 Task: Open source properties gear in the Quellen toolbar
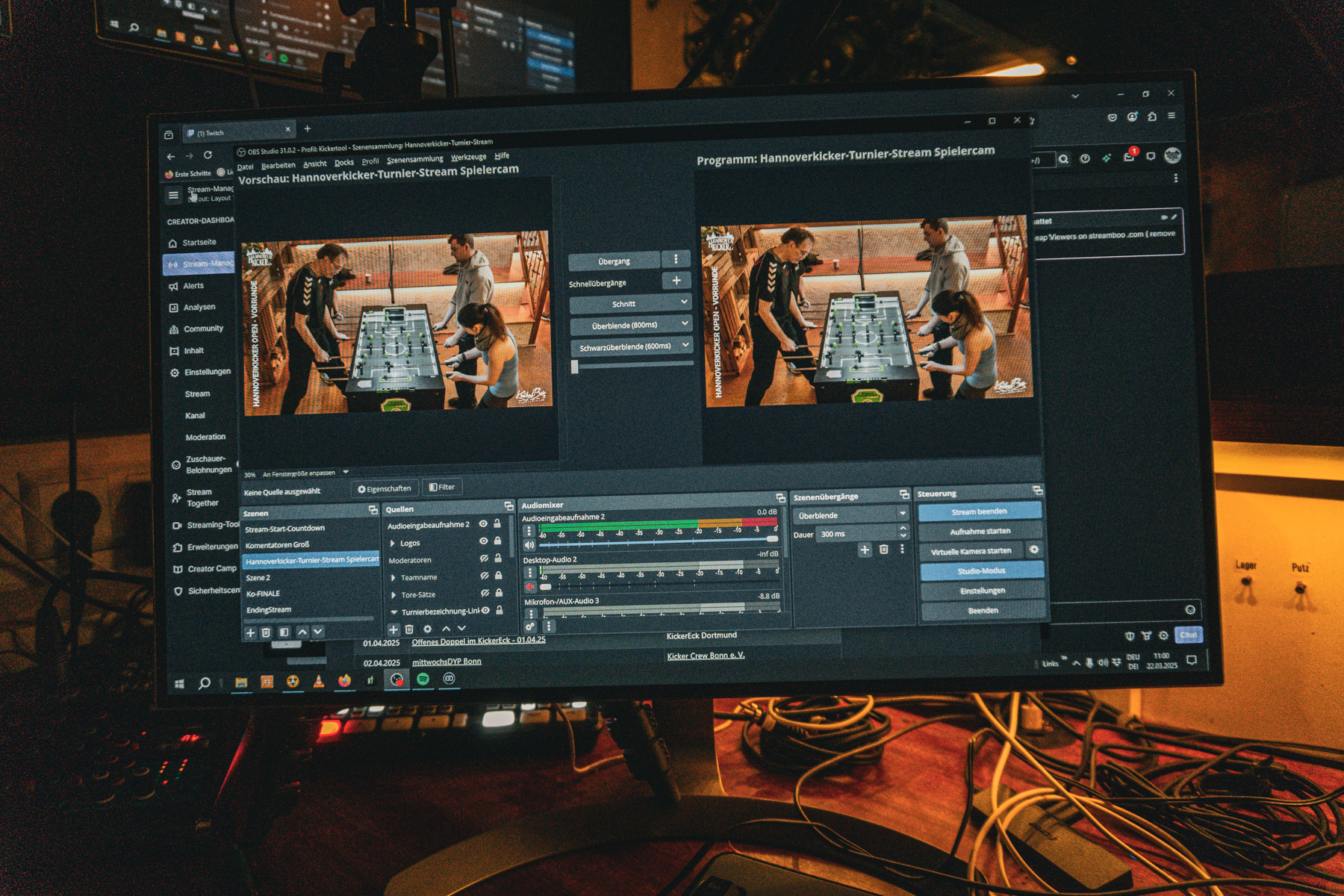coord(428,629)
